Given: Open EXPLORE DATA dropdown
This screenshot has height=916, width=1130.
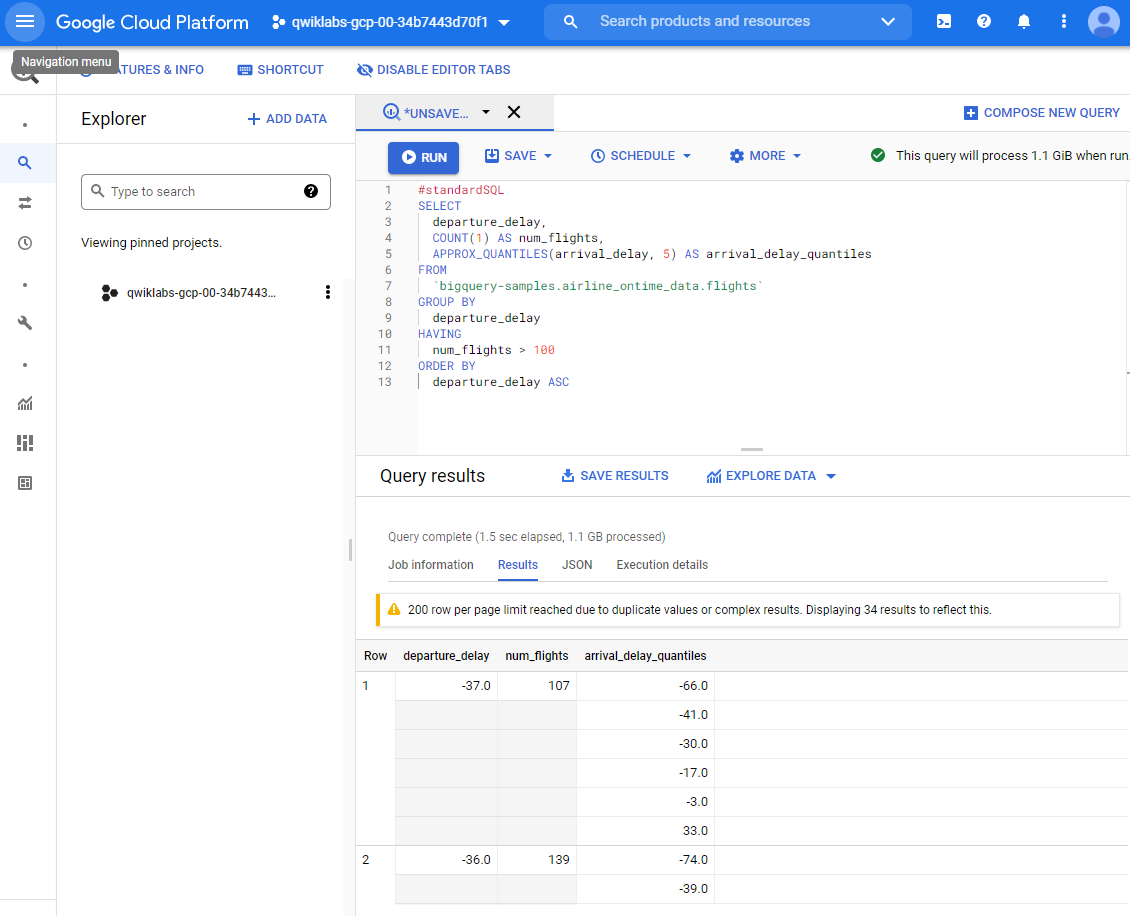Looking at the screenshot, I should (770, 476).
